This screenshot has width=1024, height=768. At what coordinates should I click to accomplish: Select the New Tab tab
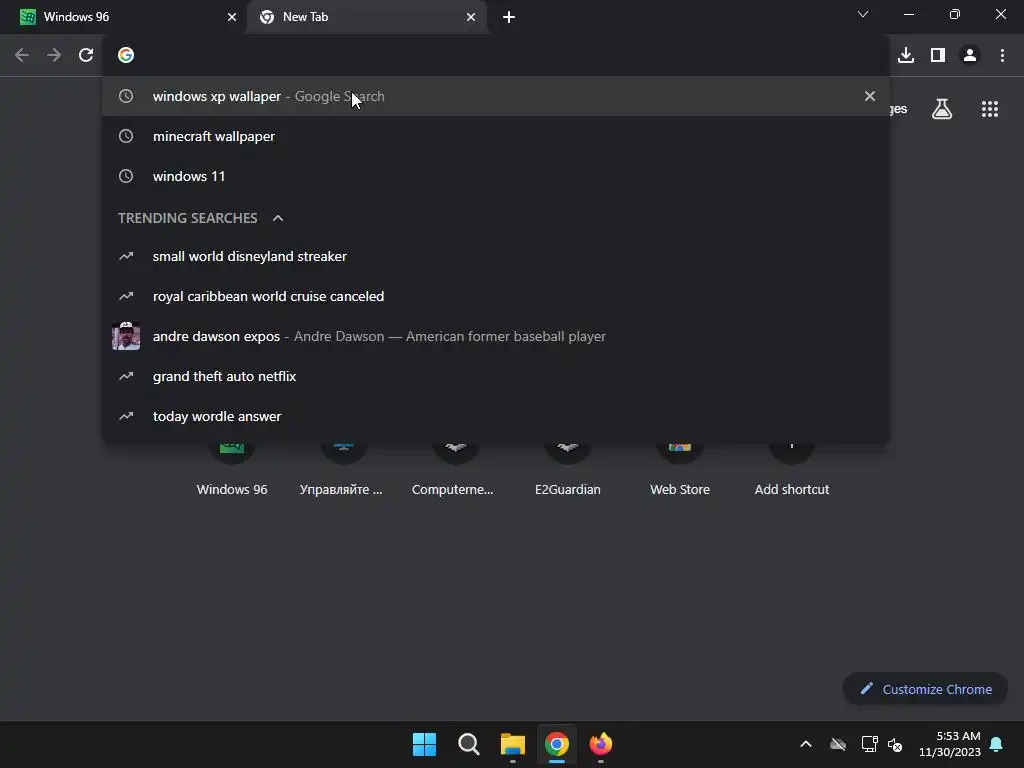click(x=366, y=17)
